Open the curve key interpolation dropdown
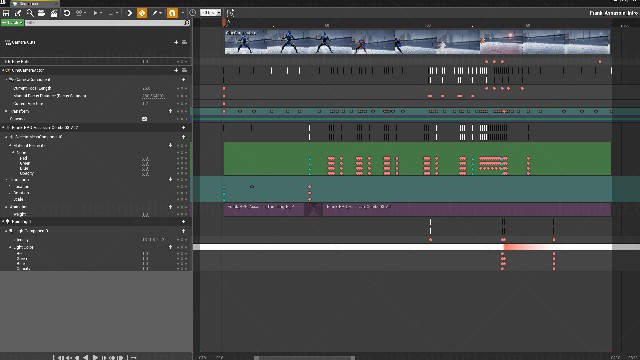The height and width of the screenshot is (360, 640). click(157, 13)
